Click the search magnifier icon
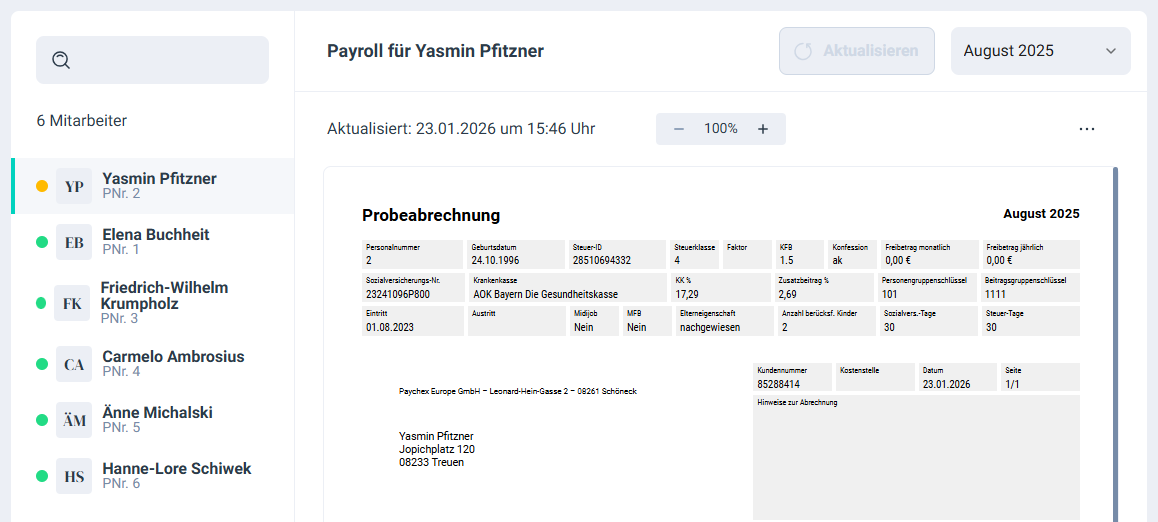 point(61,60)
